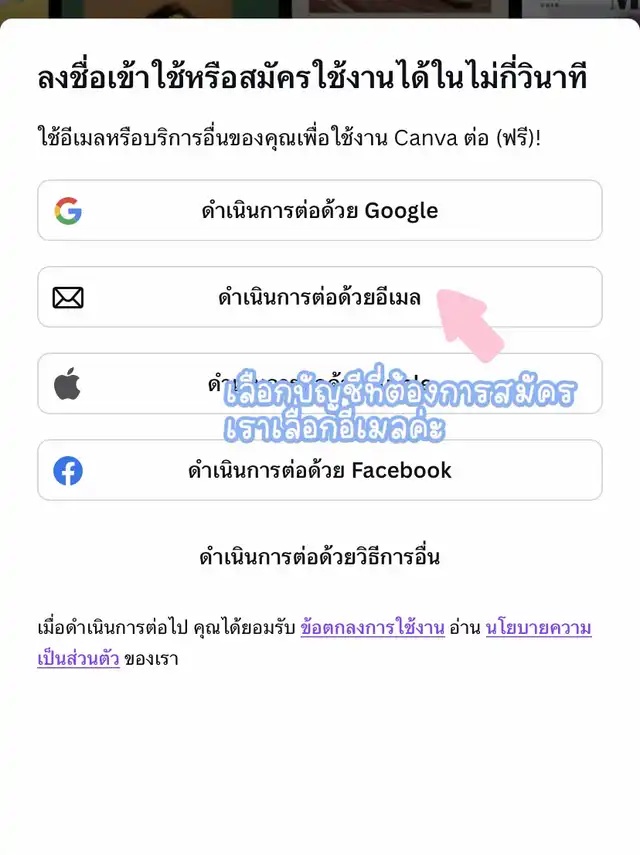The height and width of the screenshot is (855, 640).
Task: Choose the ดำเนินการต่อด้วยอีเมล button
Action: coord(320,297)
